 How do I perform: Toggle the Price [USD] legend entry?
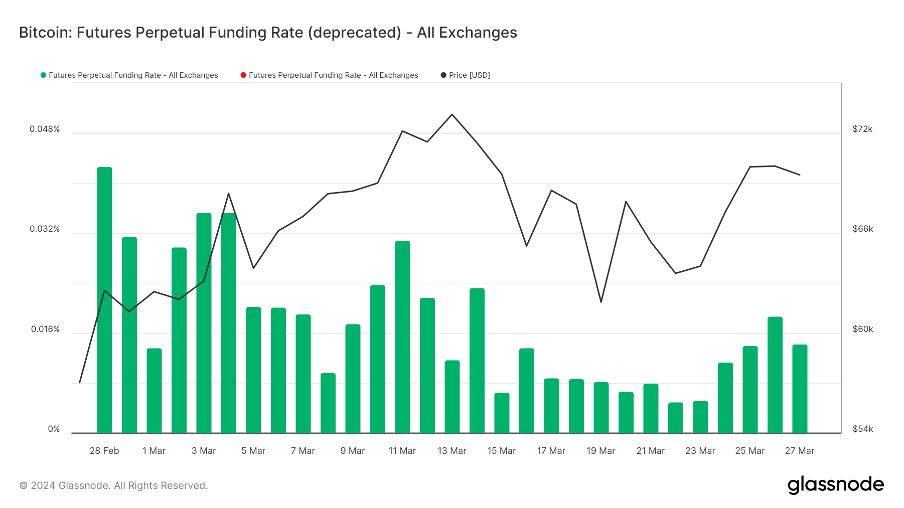470,75
